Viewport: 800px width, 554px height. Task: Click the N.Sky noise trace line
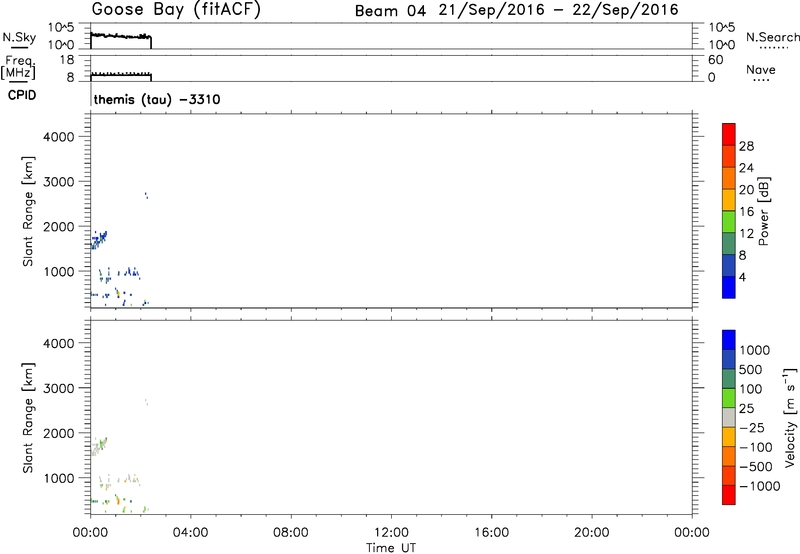tap(121, 36)
